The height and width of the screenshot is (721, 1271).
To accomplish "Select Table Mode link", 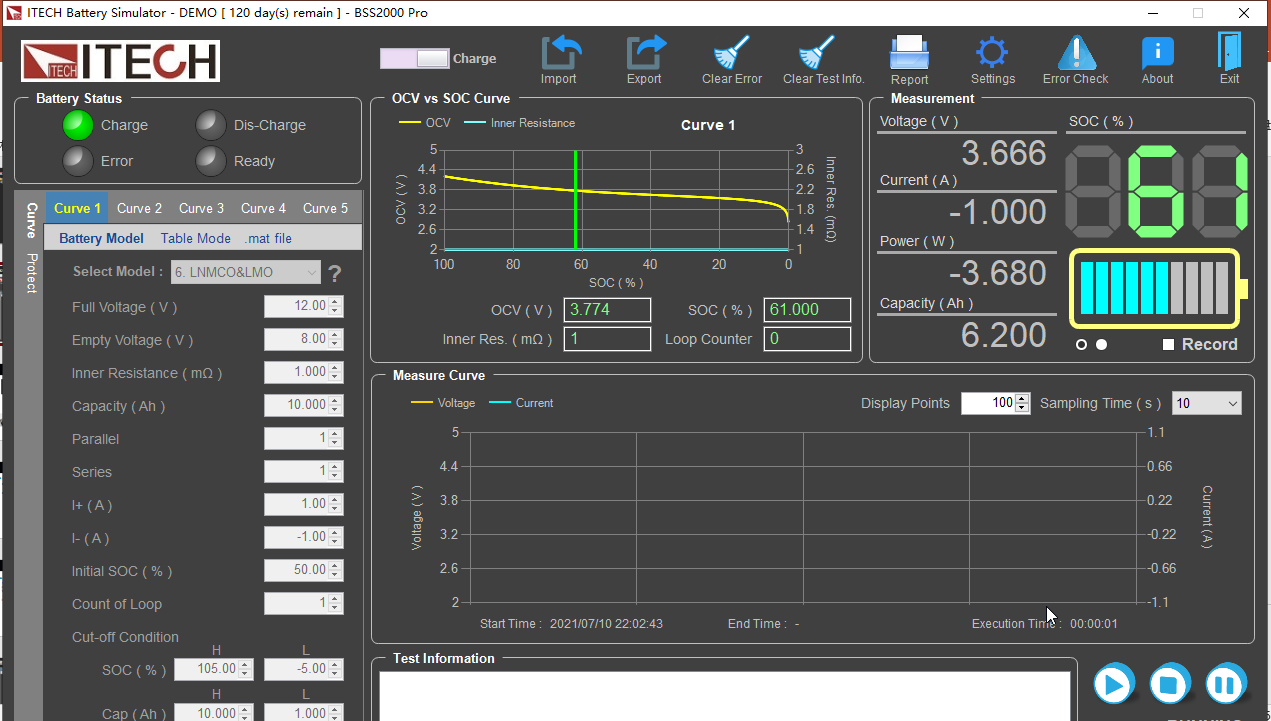I will pos(195,238).
